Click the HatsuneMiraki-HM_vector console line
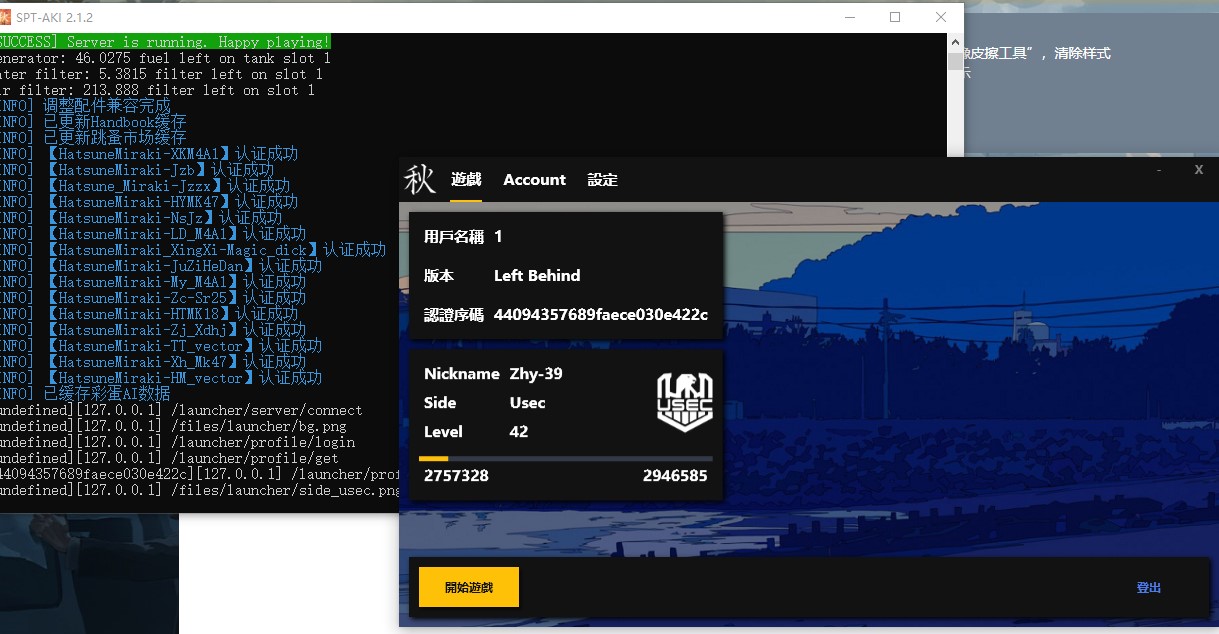The height and width of the screenshot is (634, 1219). pyautogui.click(x=161, y=378)
